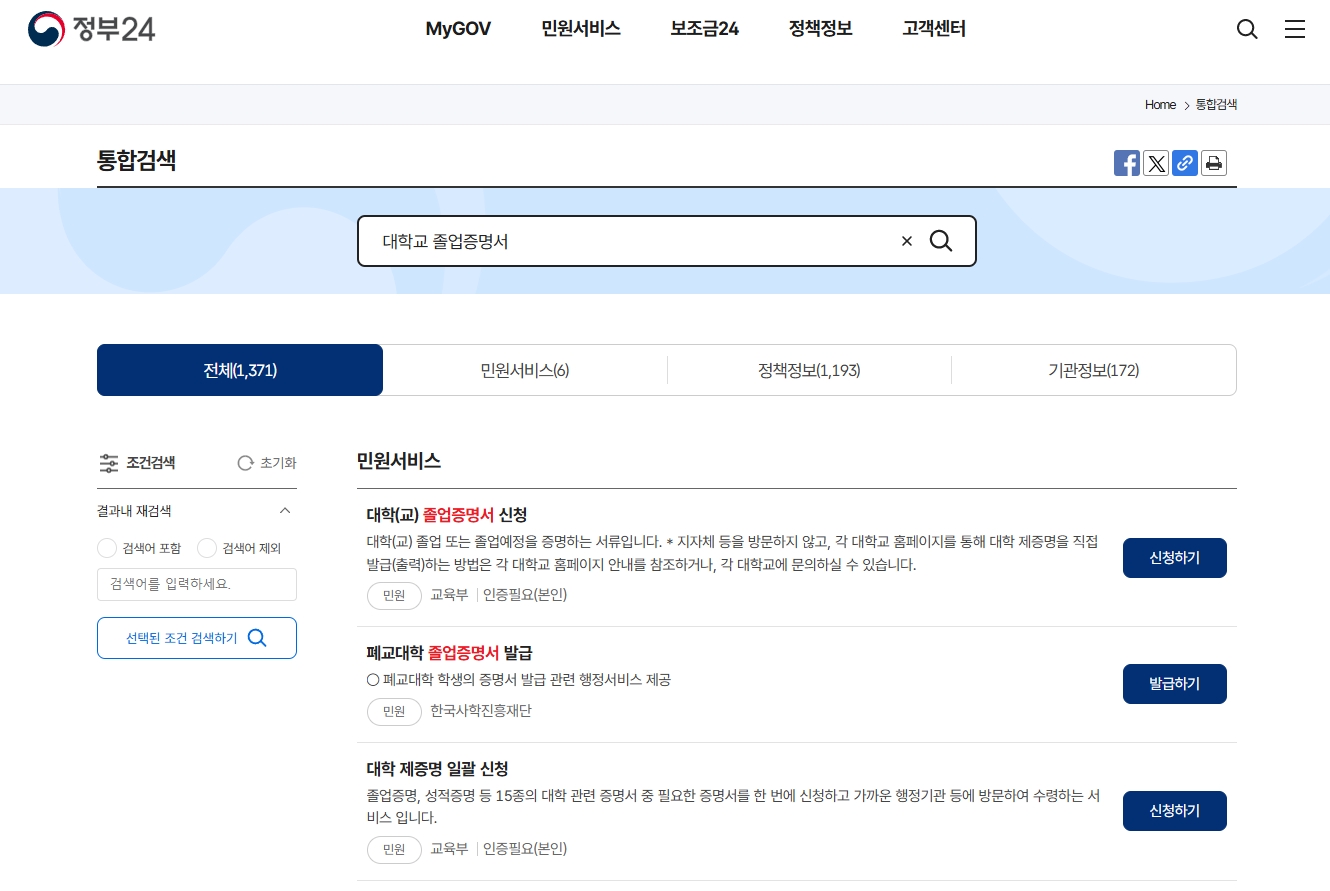Clear the search field with the × icon
The image size is (1330, 891).
pos(906,240)
